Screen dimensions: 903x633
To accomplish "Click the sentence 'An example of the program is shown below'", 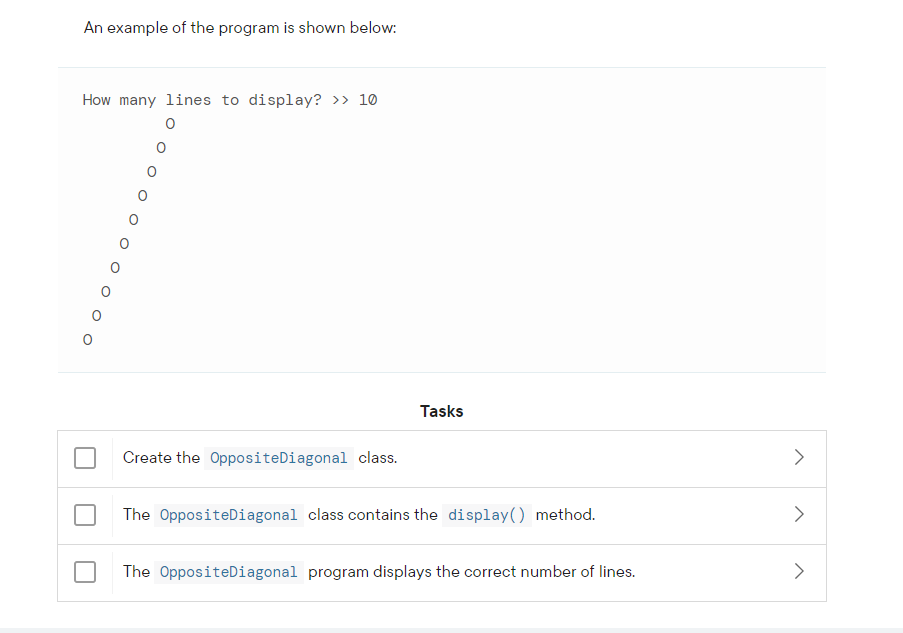I will click(238, 27).
